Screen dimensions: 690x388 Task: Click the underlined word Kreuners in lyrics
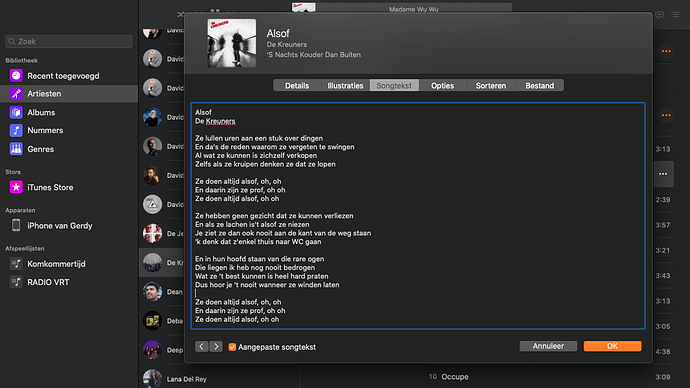pyautogui.click(x=220, y=121)
